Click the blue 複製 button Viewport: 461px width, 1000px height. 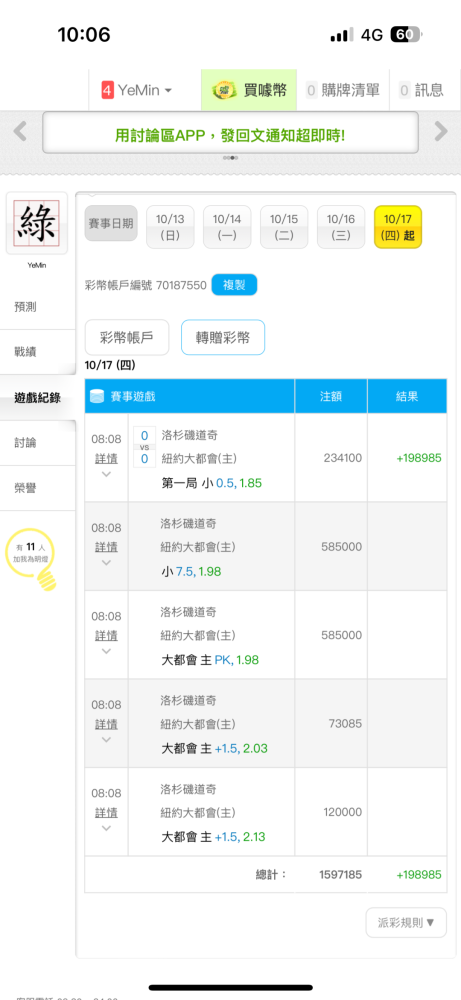pyautogui.click(x=234, y=285)
